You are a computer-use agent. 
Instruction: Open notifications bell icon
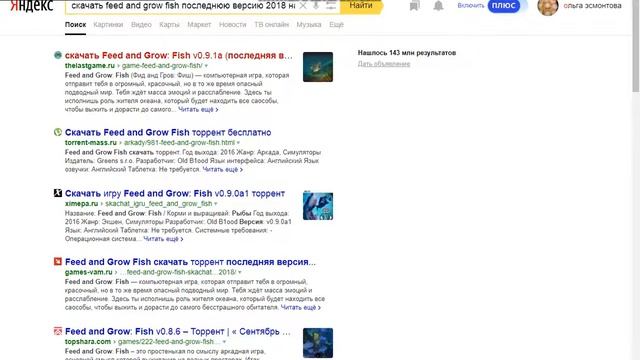click(x=438, y=6)
